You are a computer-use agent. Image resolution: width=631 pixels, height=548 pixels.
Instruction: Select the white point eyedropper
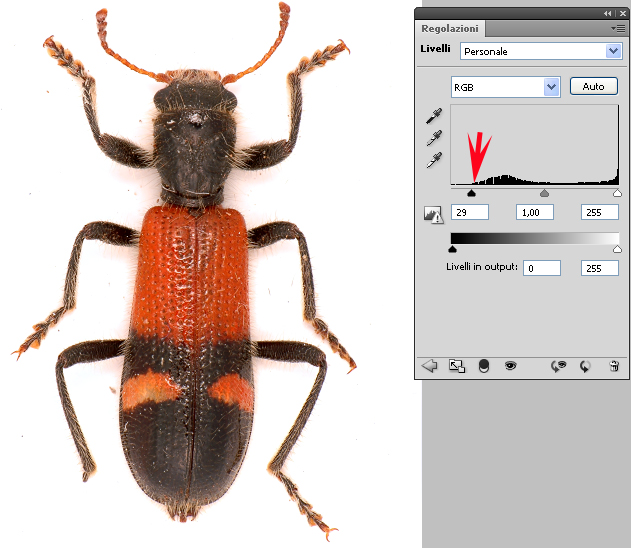434,160
